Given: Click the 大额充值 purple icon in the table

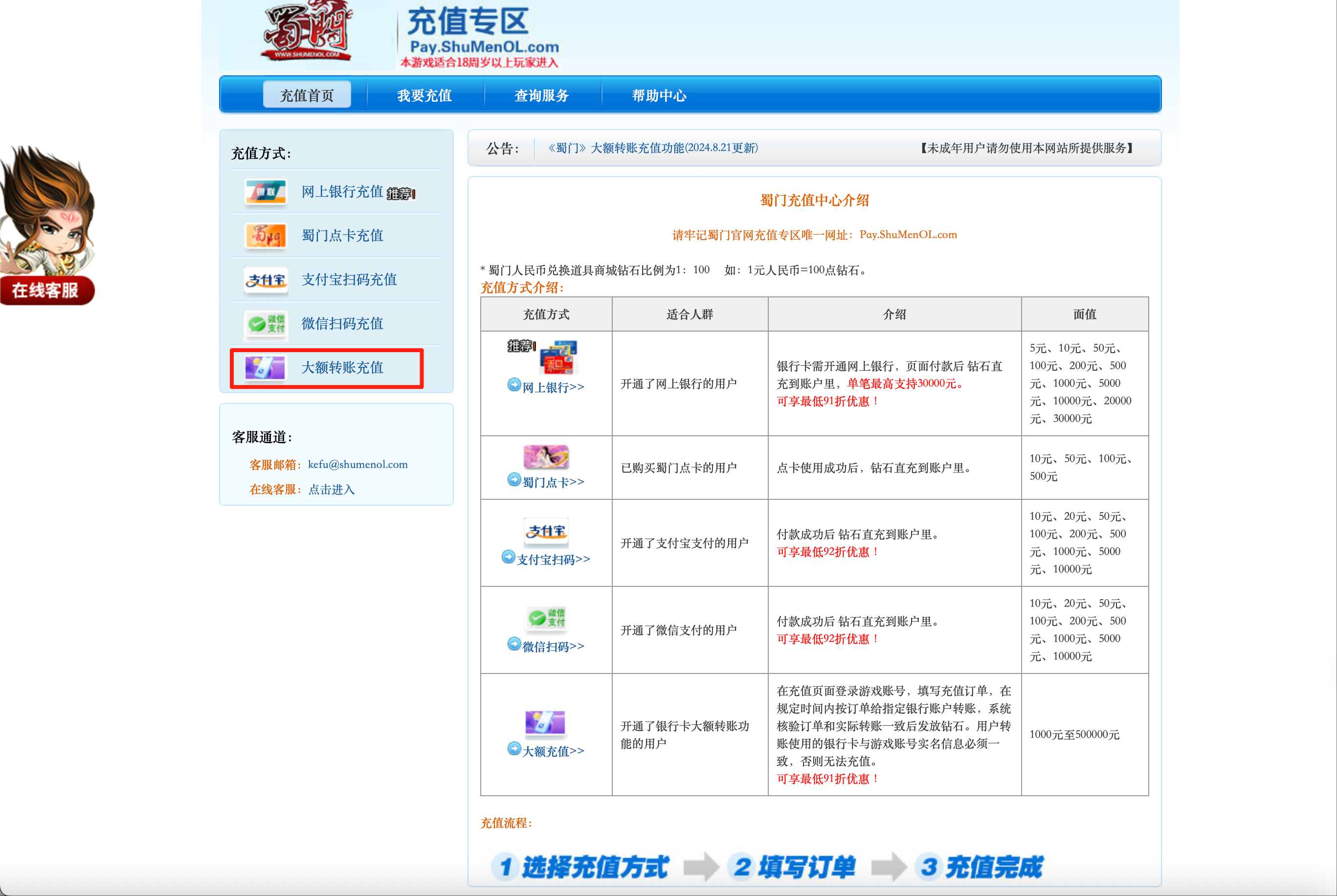Looking at the screenshot, I should [x=545, y=722].
